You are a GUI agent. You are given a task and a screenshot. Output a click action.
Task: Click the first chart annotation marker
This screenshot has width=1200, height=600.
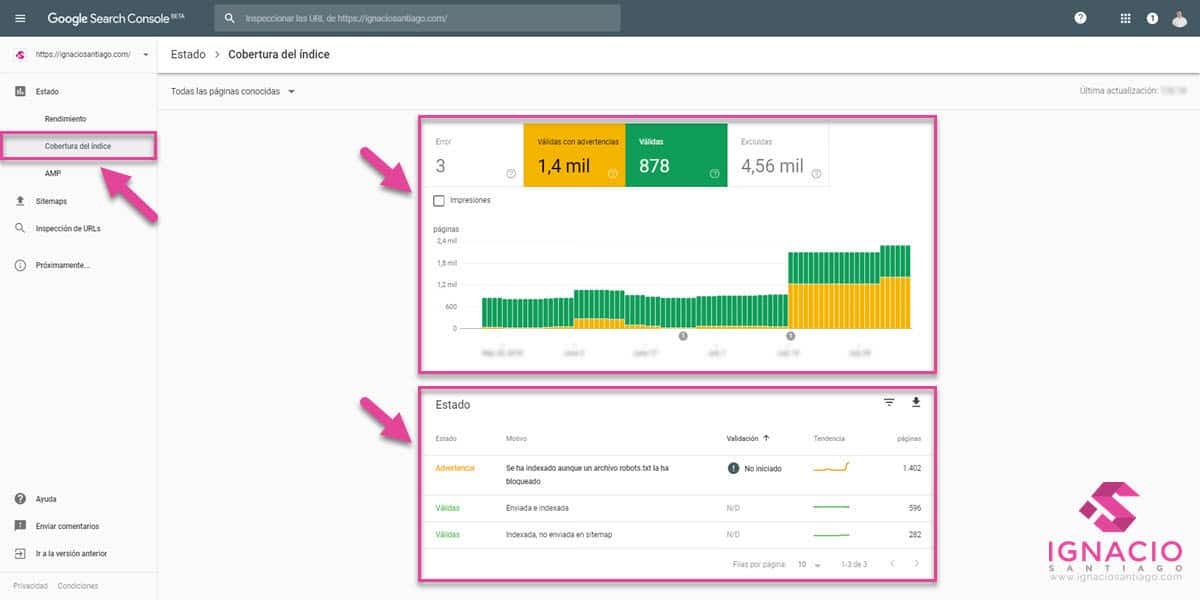(683, 336)
